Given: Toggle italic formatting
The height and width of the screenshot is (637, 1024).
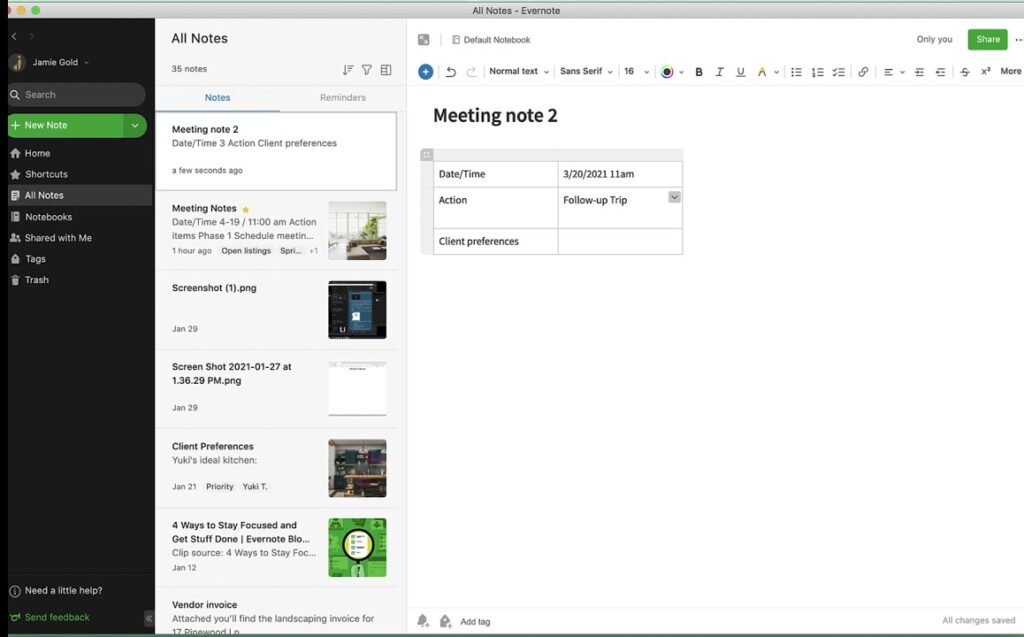Looking at the screenshot, I should pos(719,72).
